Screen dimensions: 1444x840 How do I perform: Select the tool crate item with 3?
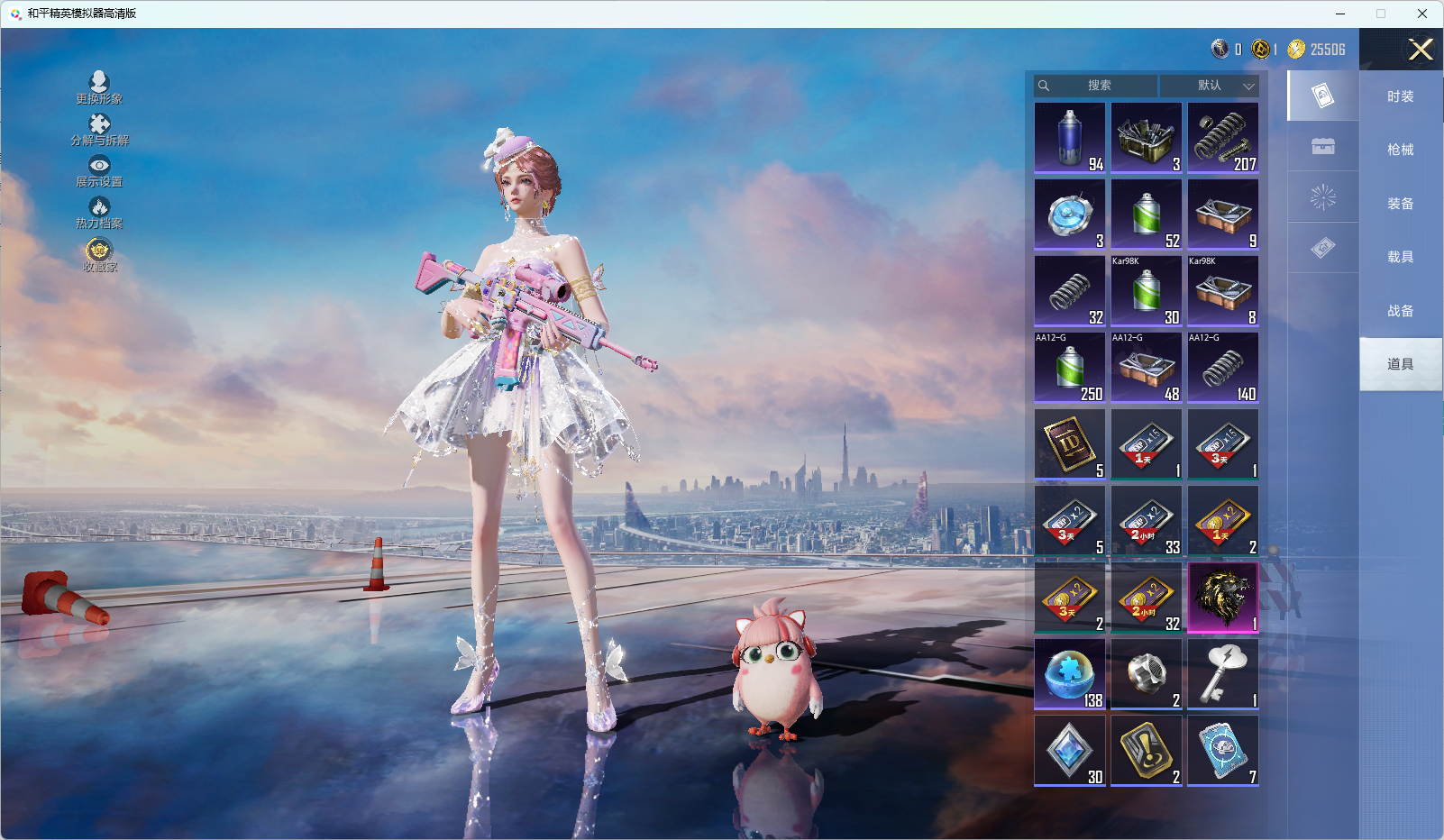1147,138
